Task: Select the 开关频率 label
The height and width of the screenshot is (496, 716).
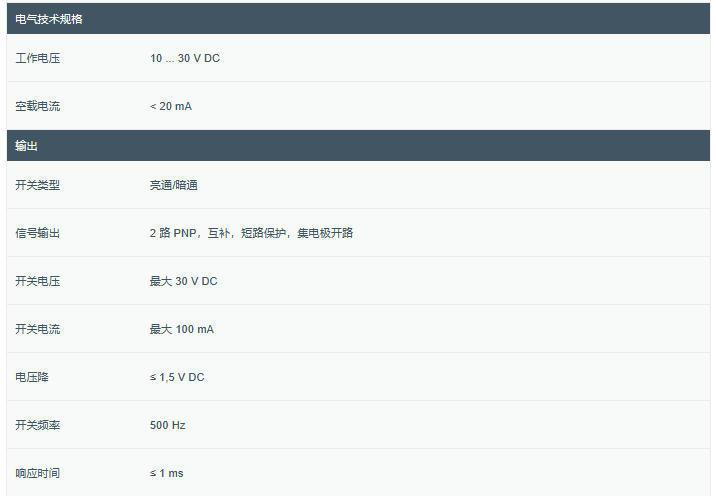Action: (x=38, y=425)
